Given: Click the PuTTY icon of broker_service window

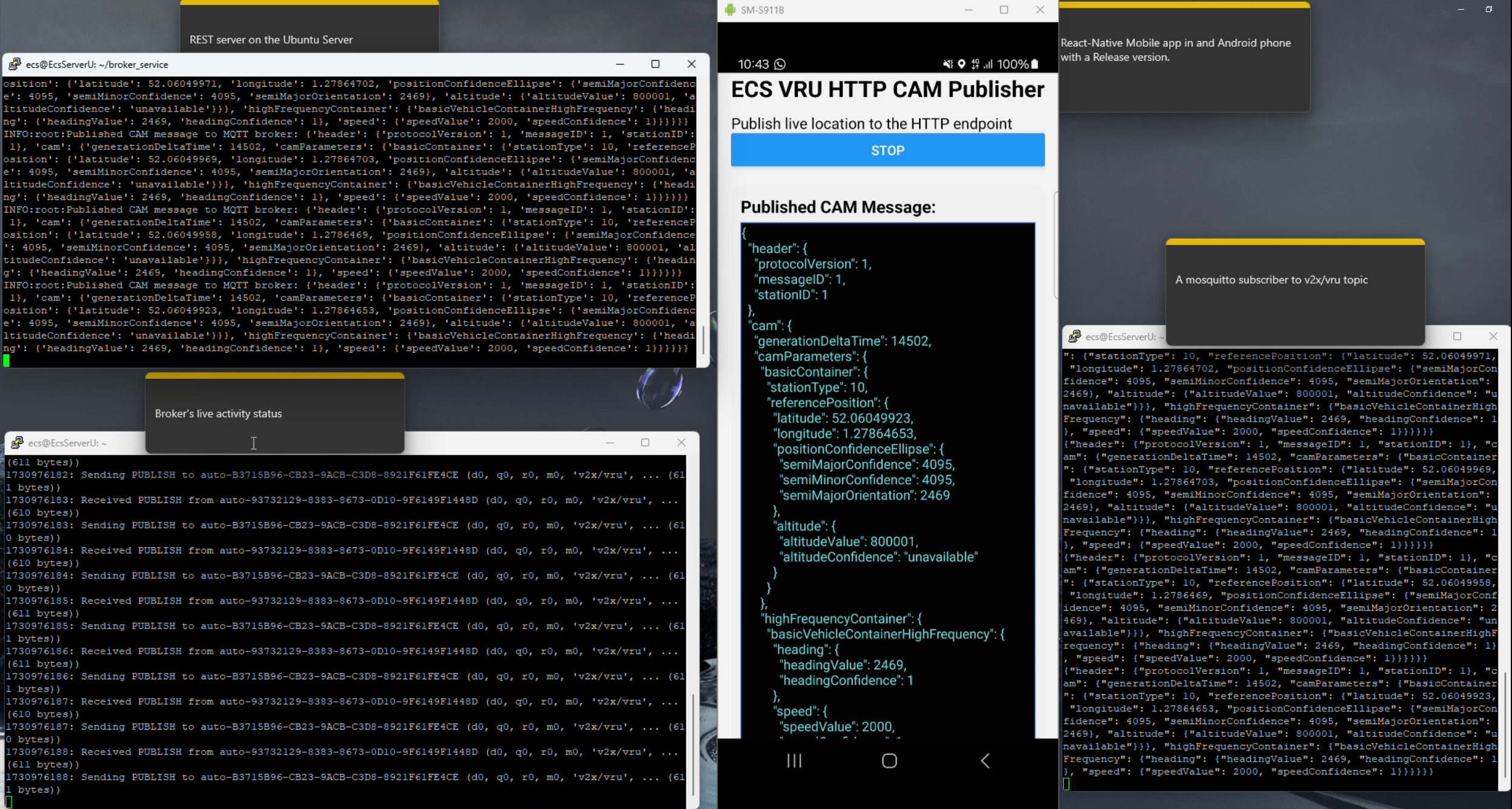Looking at the screenshot, I should (15, 64).
